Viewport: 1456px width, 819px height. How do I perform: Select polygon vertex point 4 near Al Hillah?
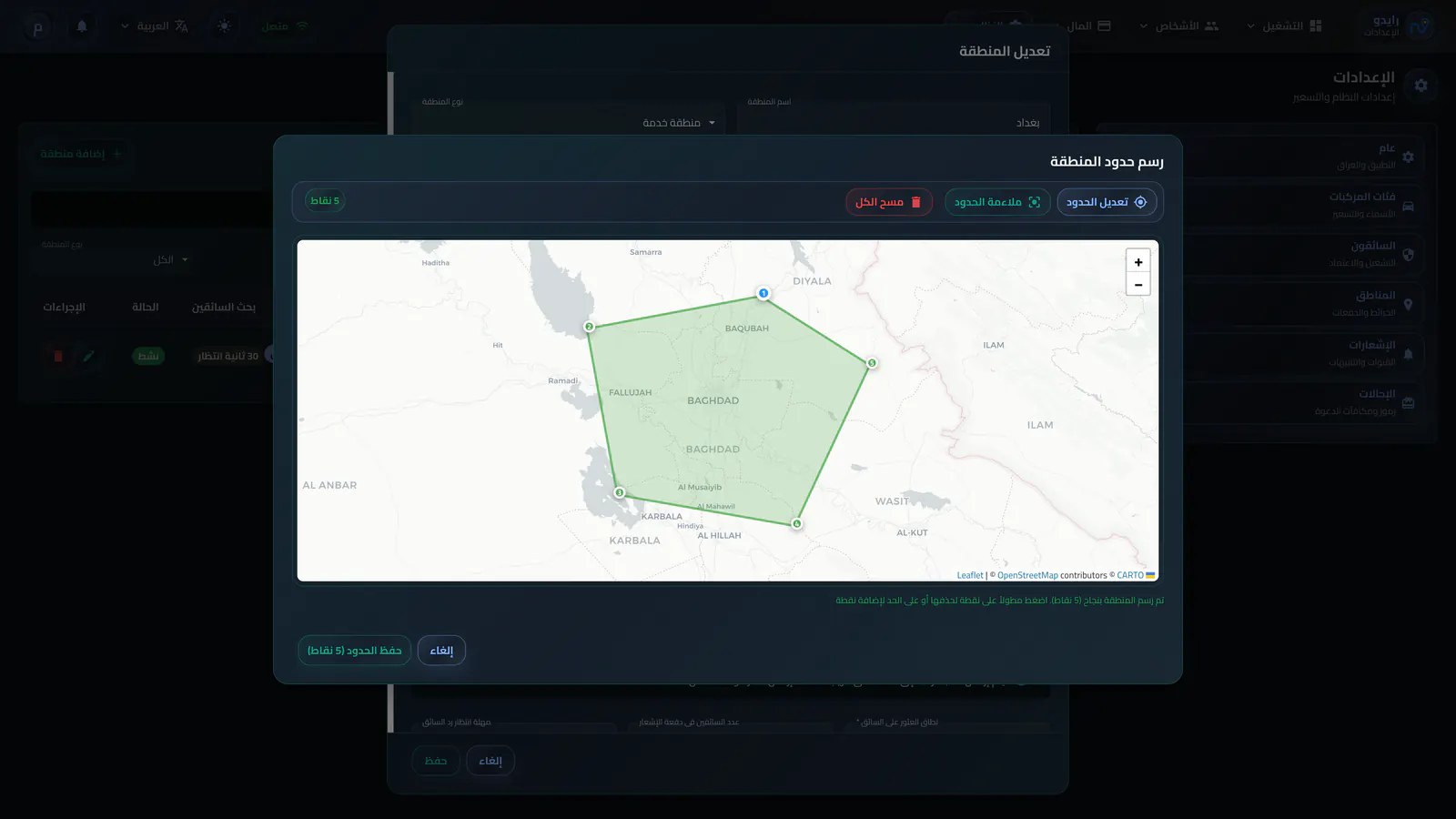796,524
